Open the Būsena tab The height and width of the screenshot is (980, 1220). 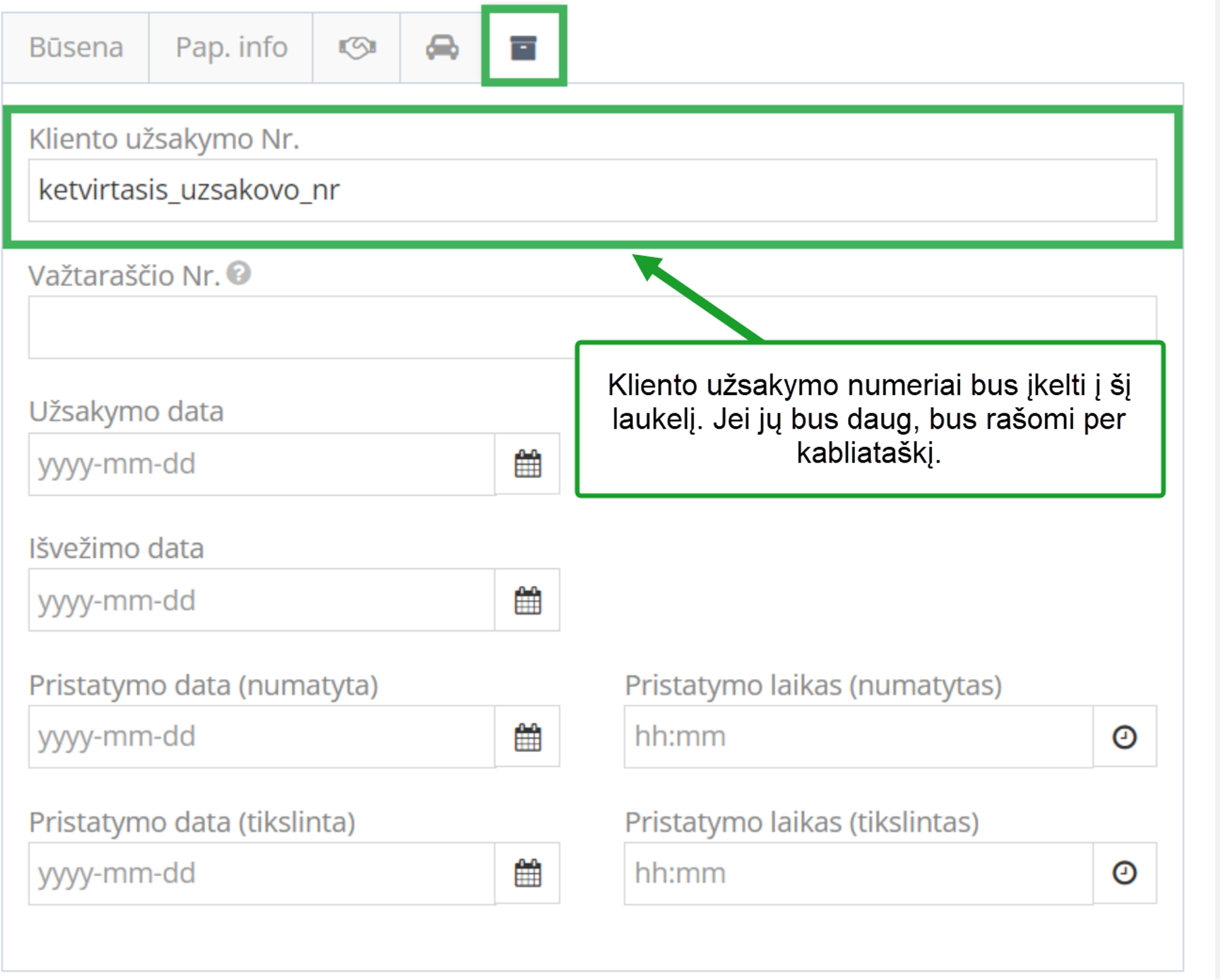(x=76, y=48)
